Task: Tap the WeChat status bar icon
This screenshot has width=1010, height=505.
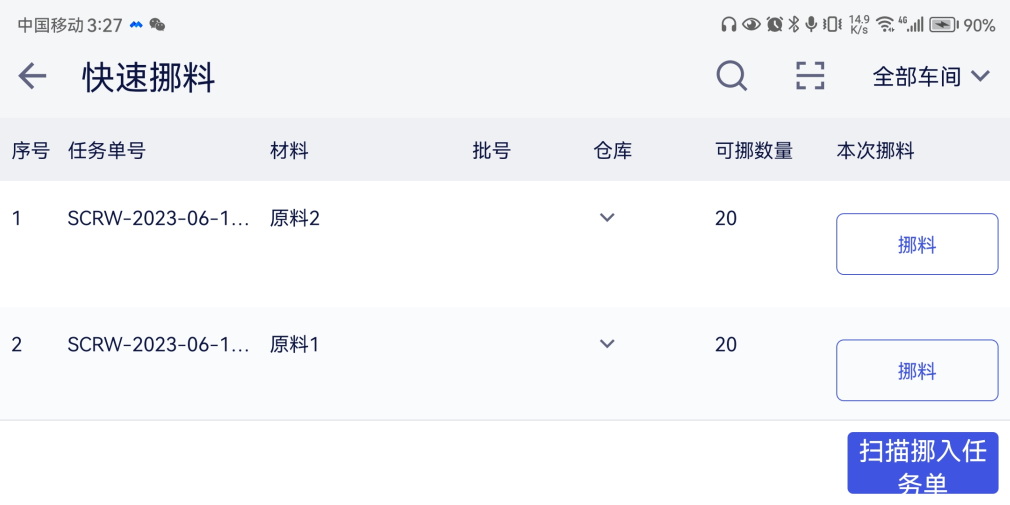Action: 157,25
